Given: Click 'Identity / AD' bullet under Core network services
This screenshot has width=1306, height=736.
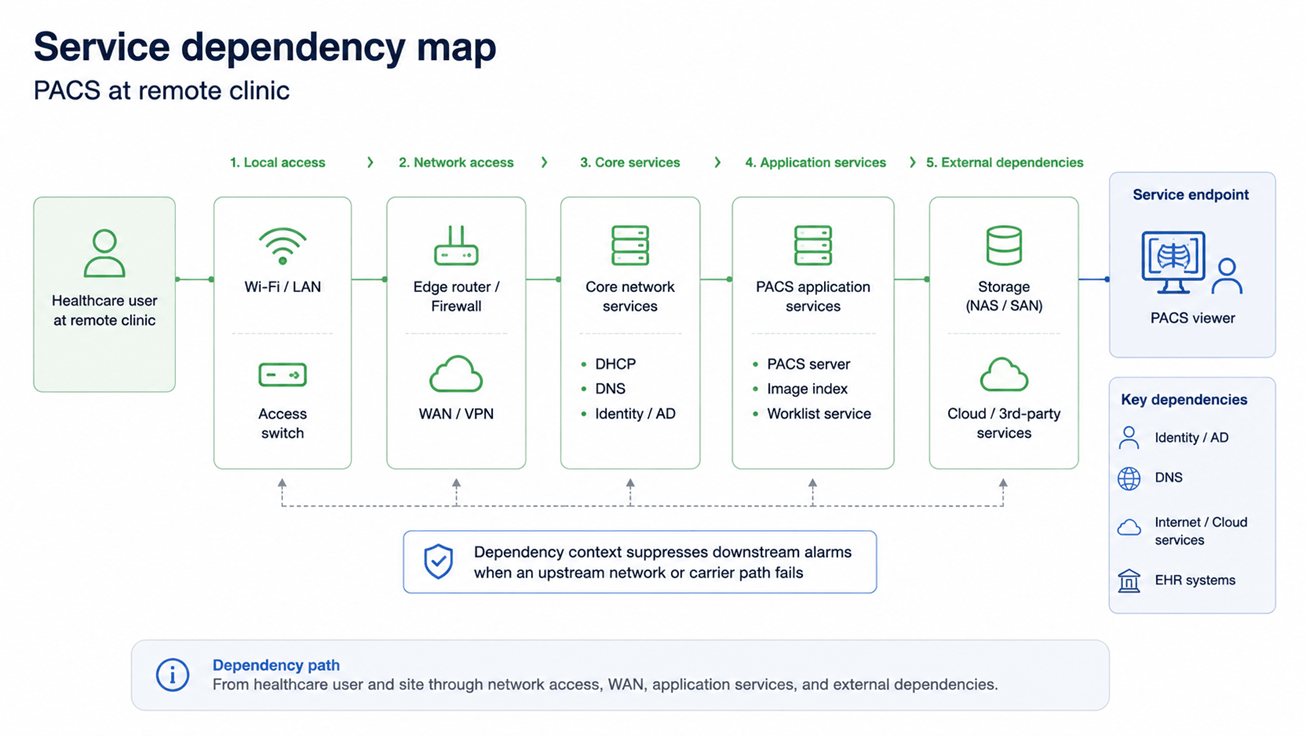Looking at the screenshot, I should tap(635, 414).
